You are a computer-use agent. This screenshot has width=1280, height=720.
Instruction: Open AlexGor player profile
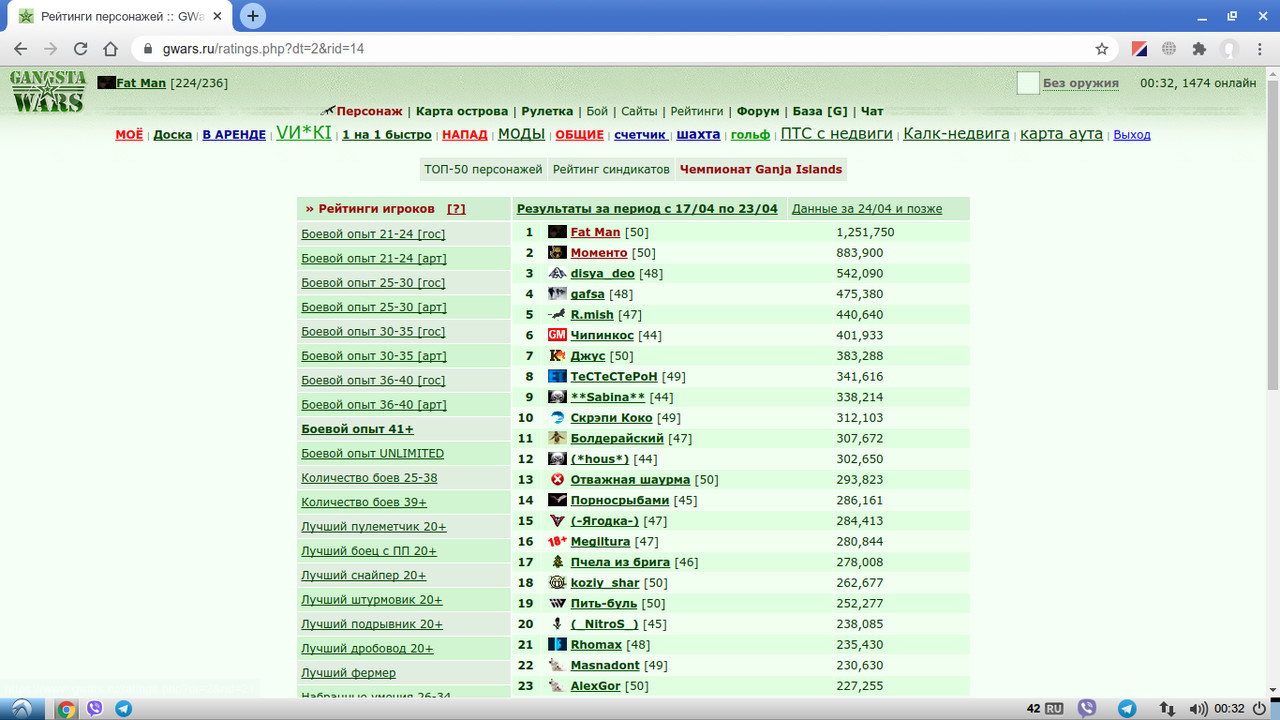point(596,686)
